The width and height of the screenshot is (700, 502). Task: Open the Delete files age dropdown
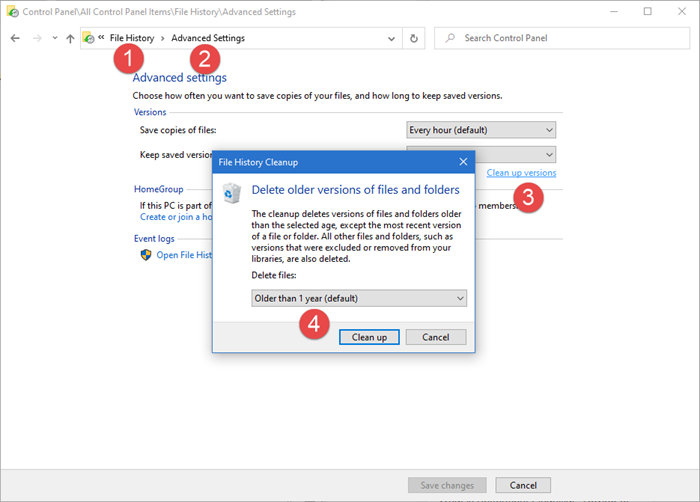click(x=359, y=298)
